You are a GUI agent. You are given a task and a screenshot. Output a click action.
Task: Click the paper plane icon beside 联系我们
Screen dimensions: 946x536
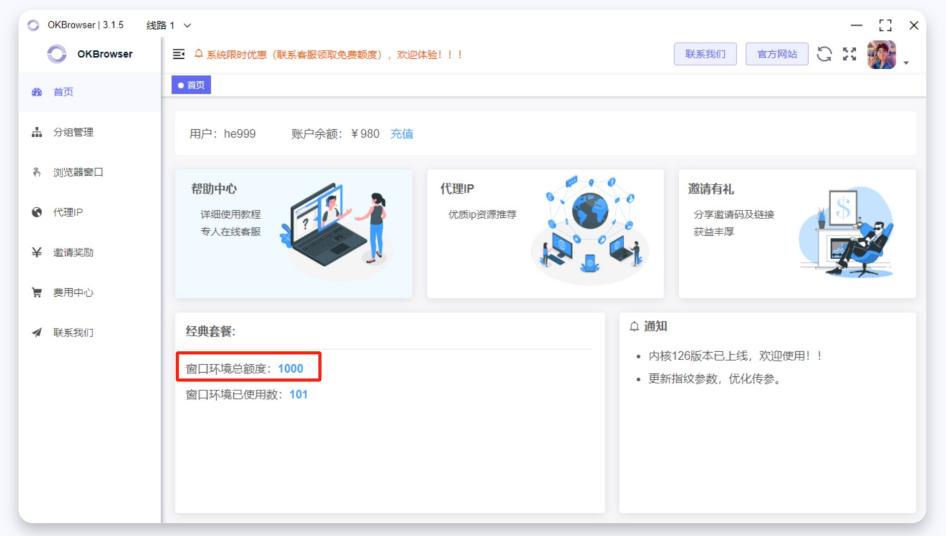[x=37, y=332]
